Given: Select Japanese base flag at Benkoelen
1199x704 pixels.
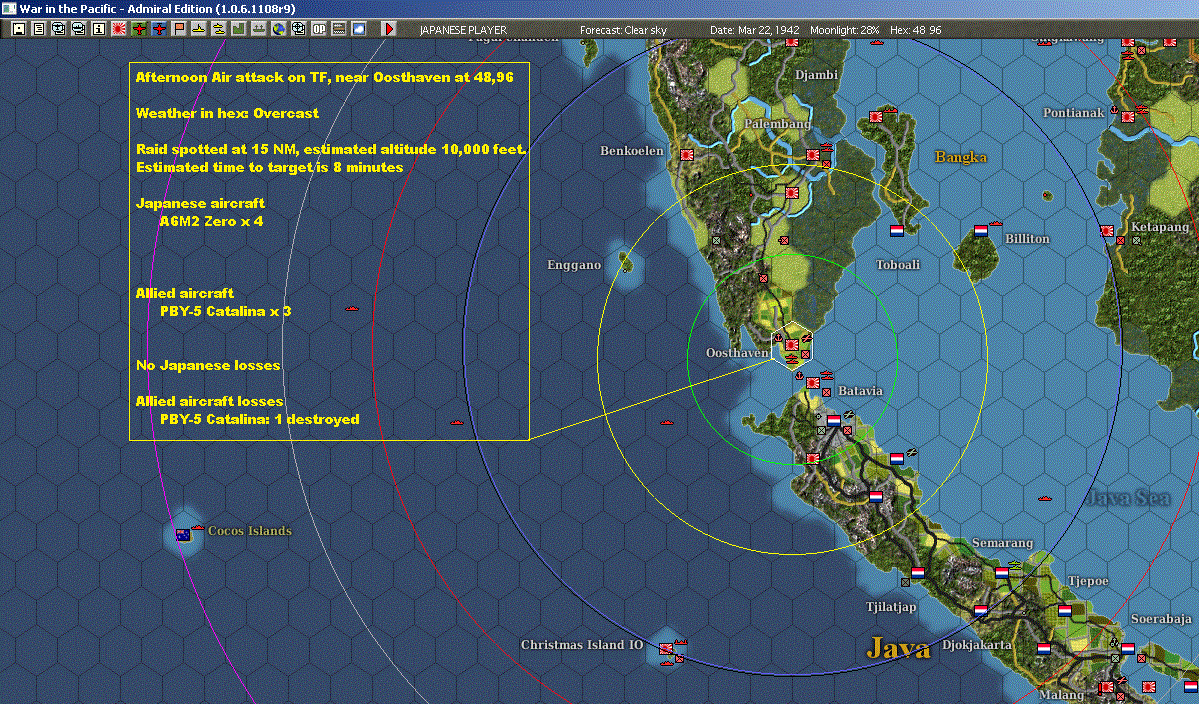Looking at the screenshot, I should (x=687, y=154).
